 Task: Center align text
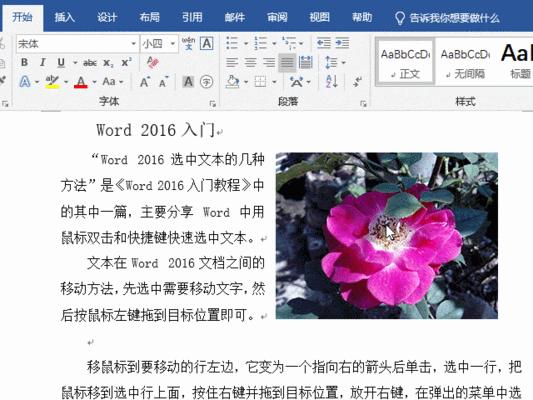(x=250, y=63)
